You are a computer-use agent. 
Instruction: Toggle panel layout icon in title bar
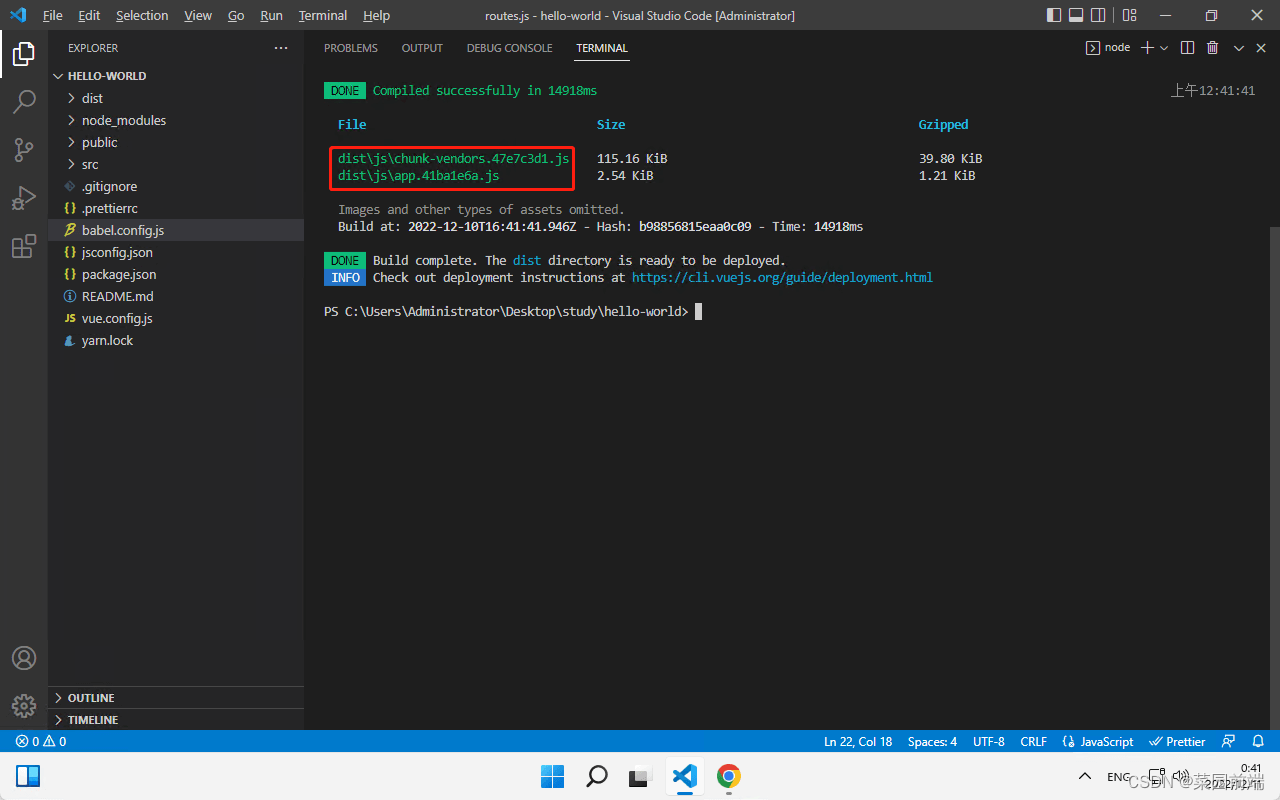point(1076,15)
